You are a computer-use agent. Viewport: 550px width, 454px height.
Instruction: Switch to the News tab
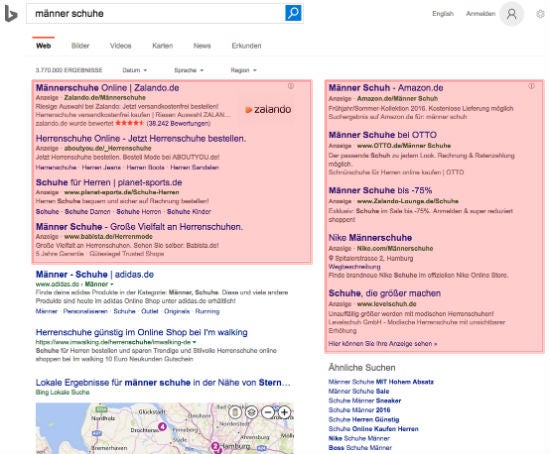(x=202, y=46)
